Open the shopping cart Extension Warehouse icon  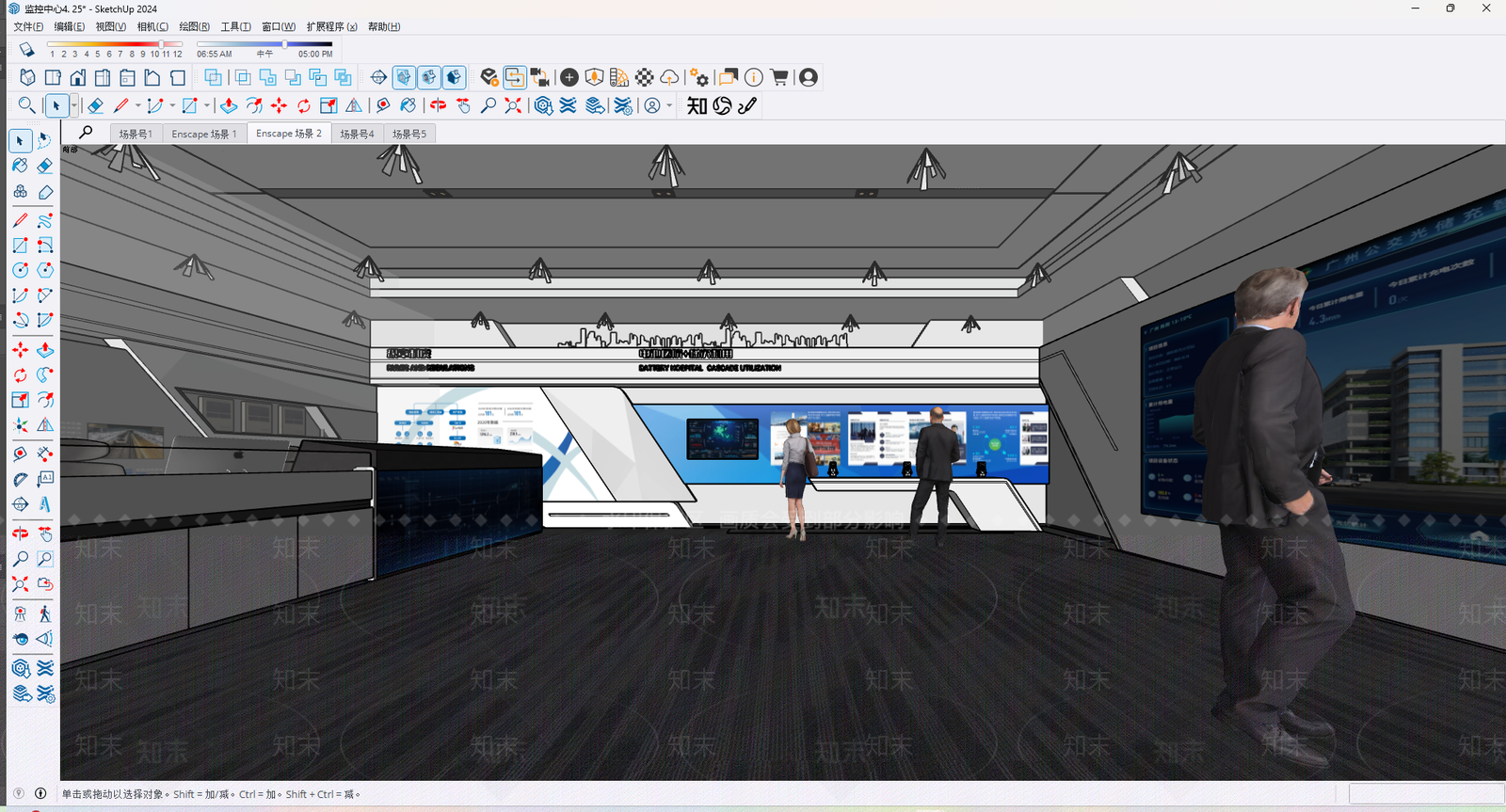(x=779, y=77)
